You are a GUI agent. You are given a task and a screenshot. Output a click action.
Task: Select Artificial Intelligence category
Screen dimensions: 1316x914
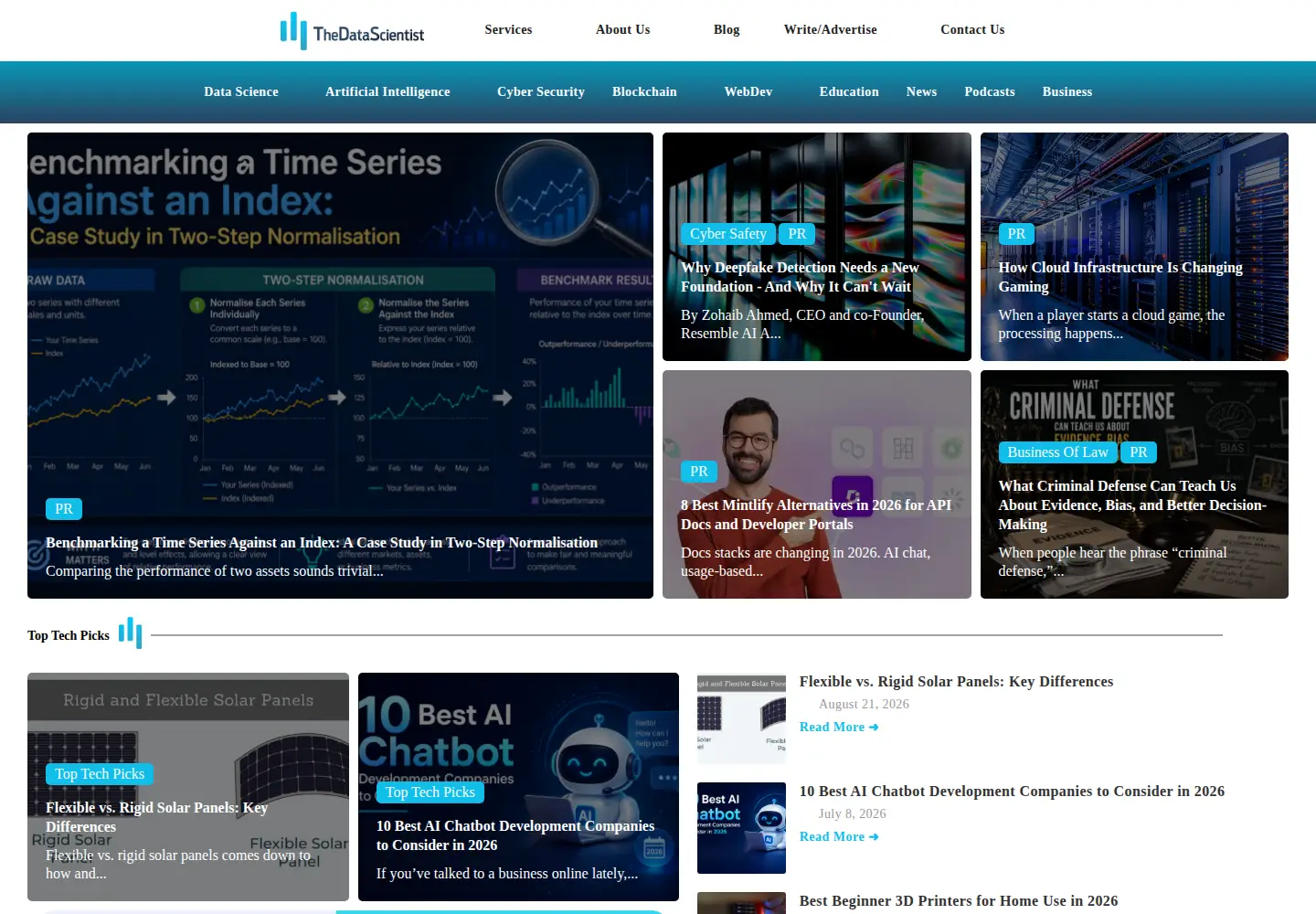(x=387, y=92)
